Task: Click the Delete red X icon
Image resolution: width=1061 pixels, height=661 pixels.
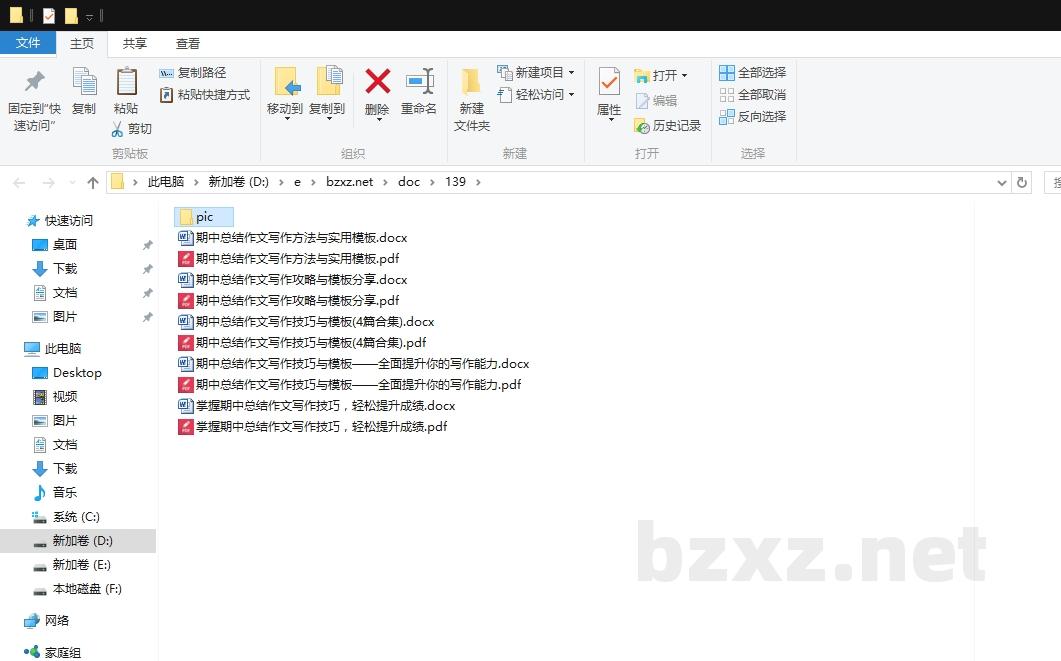Action: (377, 82)
